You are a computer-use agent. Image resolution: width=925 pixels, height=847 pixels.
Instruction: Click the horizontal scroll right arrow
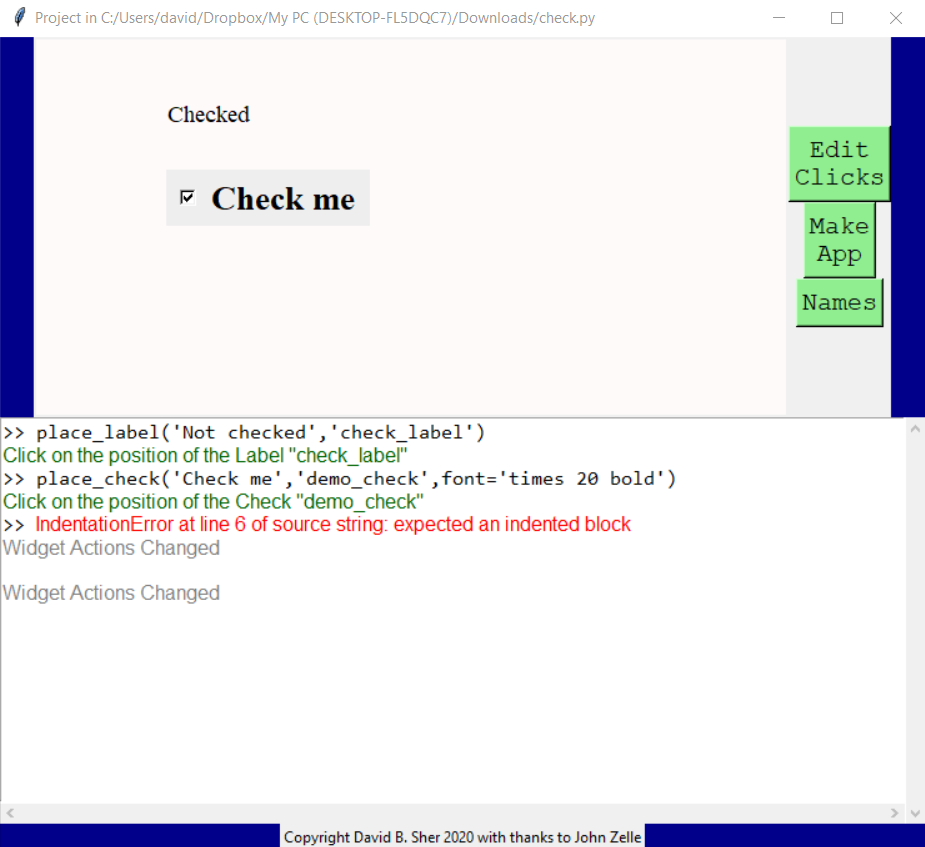click(x=895, y=813)
